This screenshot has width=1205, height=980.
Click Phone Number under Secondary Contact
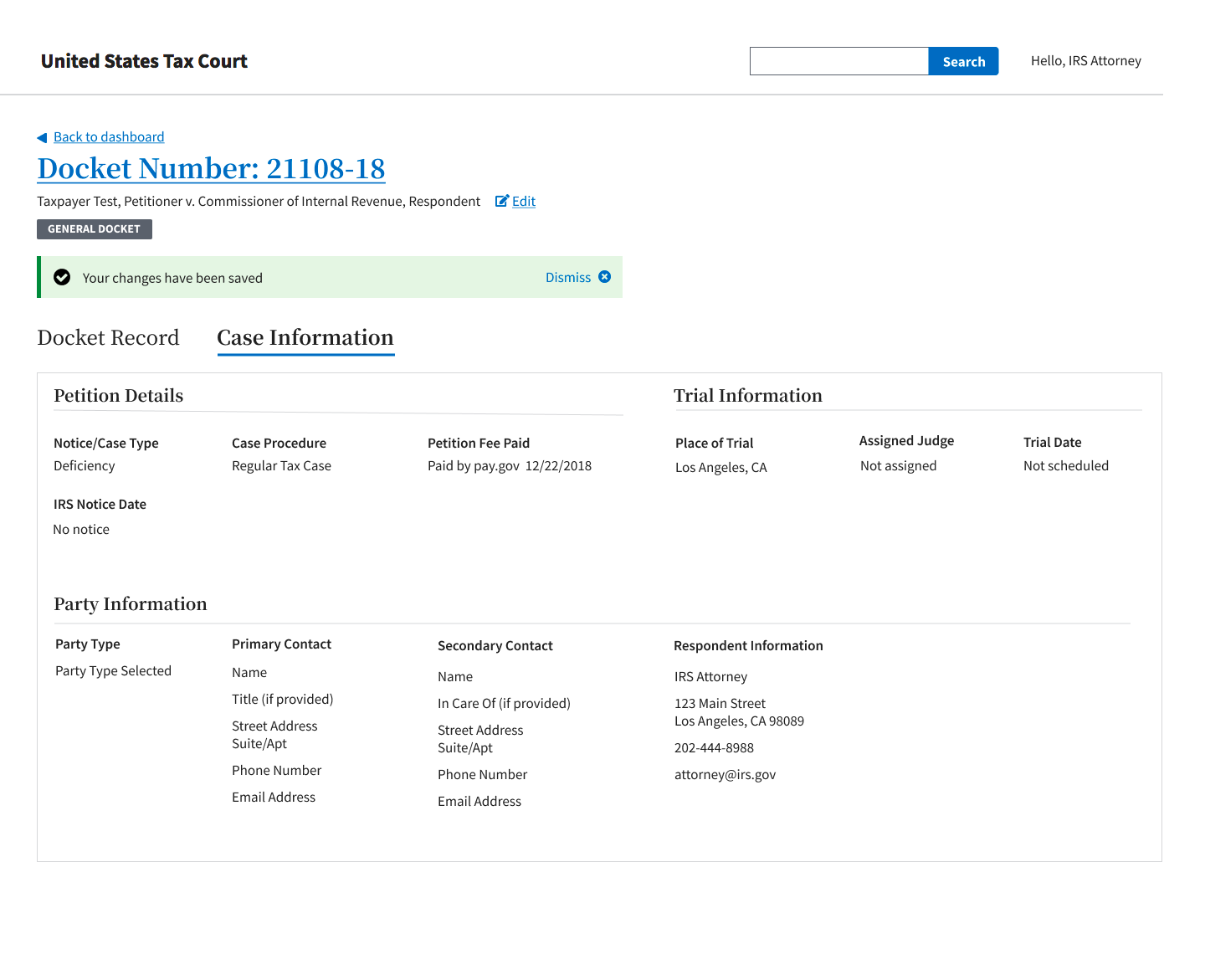[x=483, y=775]
